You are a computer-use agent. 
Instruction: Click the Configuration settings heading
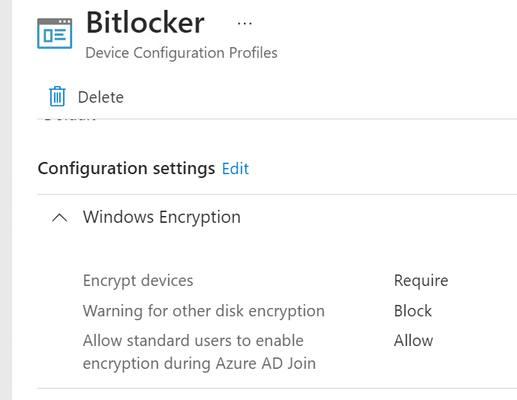tap(126, 168)
